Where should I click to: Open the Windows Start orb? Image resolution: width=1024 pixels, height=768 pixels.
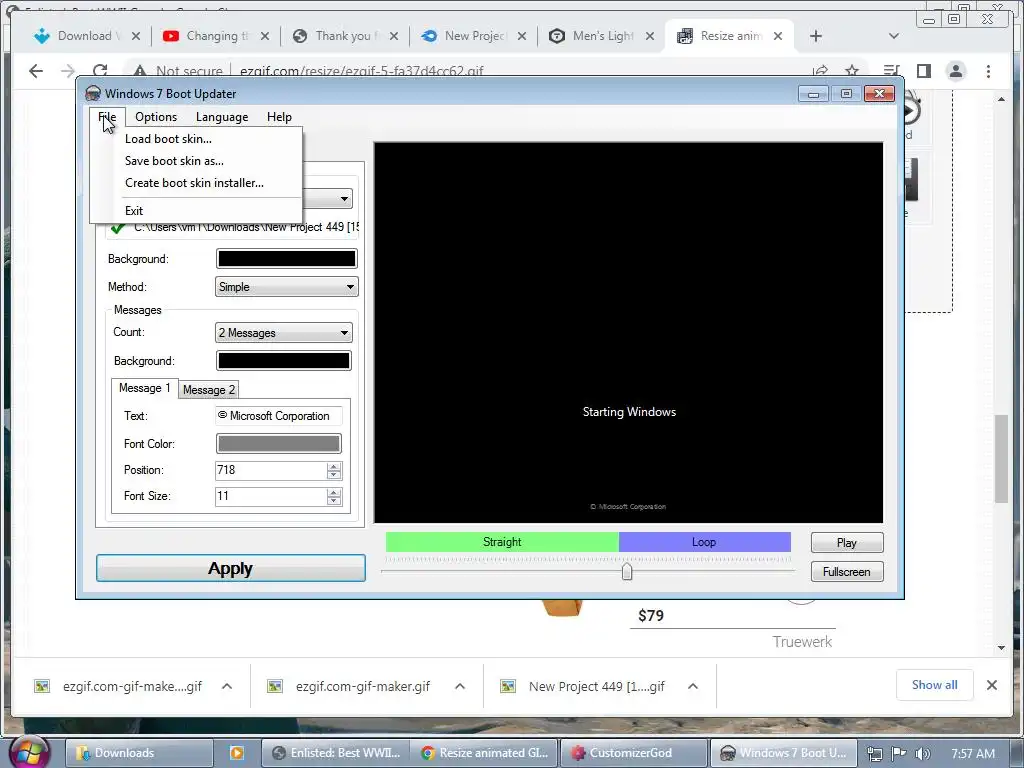click(x=29, y=752)
